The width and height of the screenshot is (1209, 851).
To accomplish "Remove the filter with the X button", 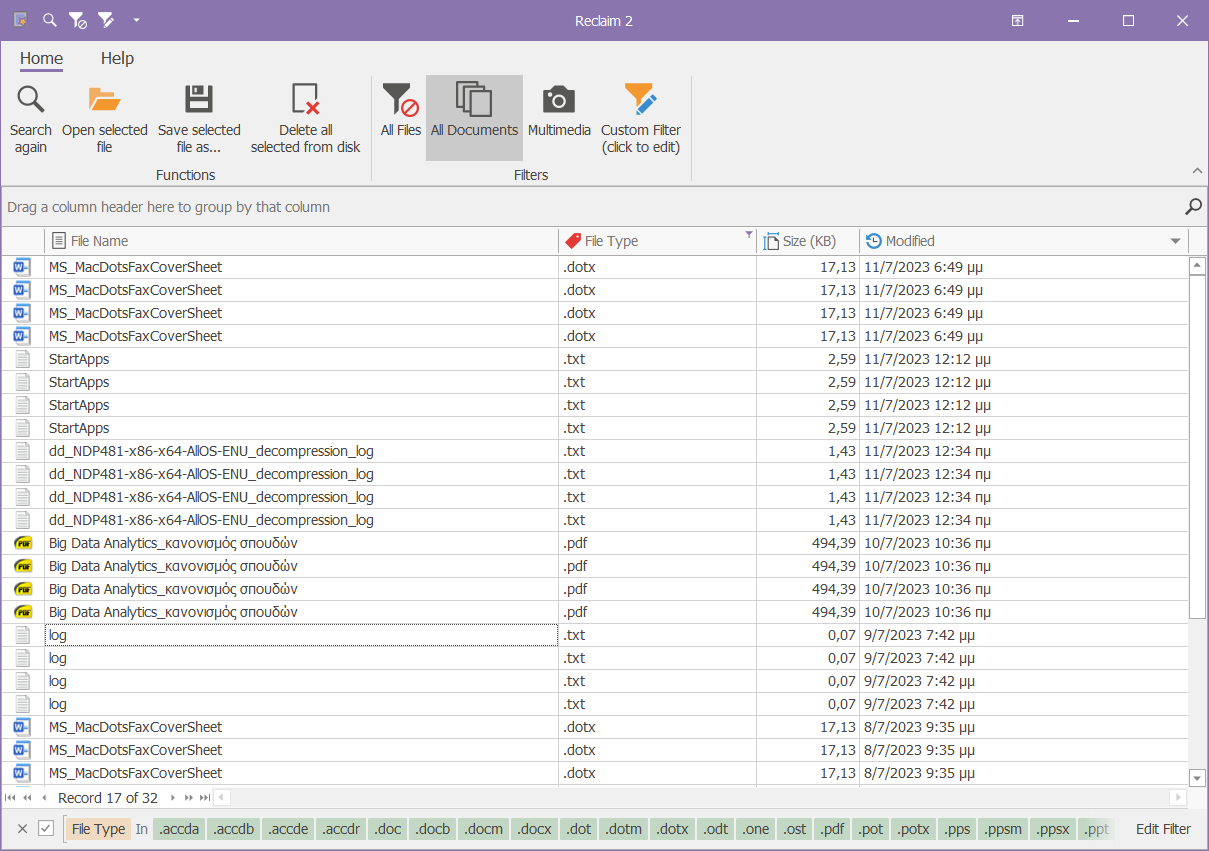I will click(x=22, y=829).
